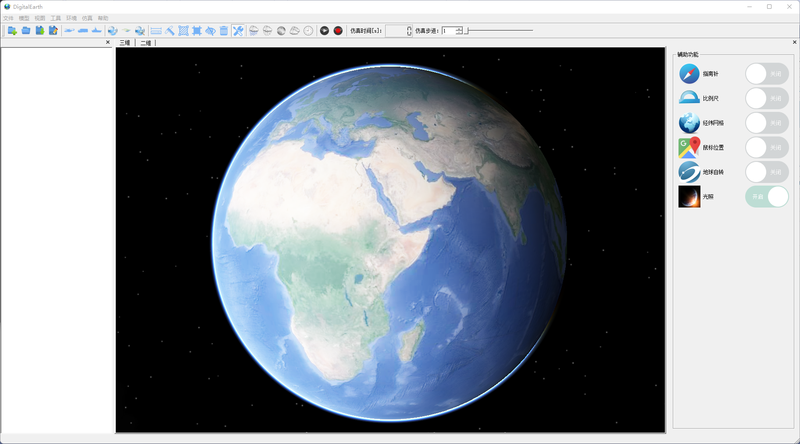This screenshot has height=444, width=800.
Task: Select the airplane model icon
Action: [69, 31]
